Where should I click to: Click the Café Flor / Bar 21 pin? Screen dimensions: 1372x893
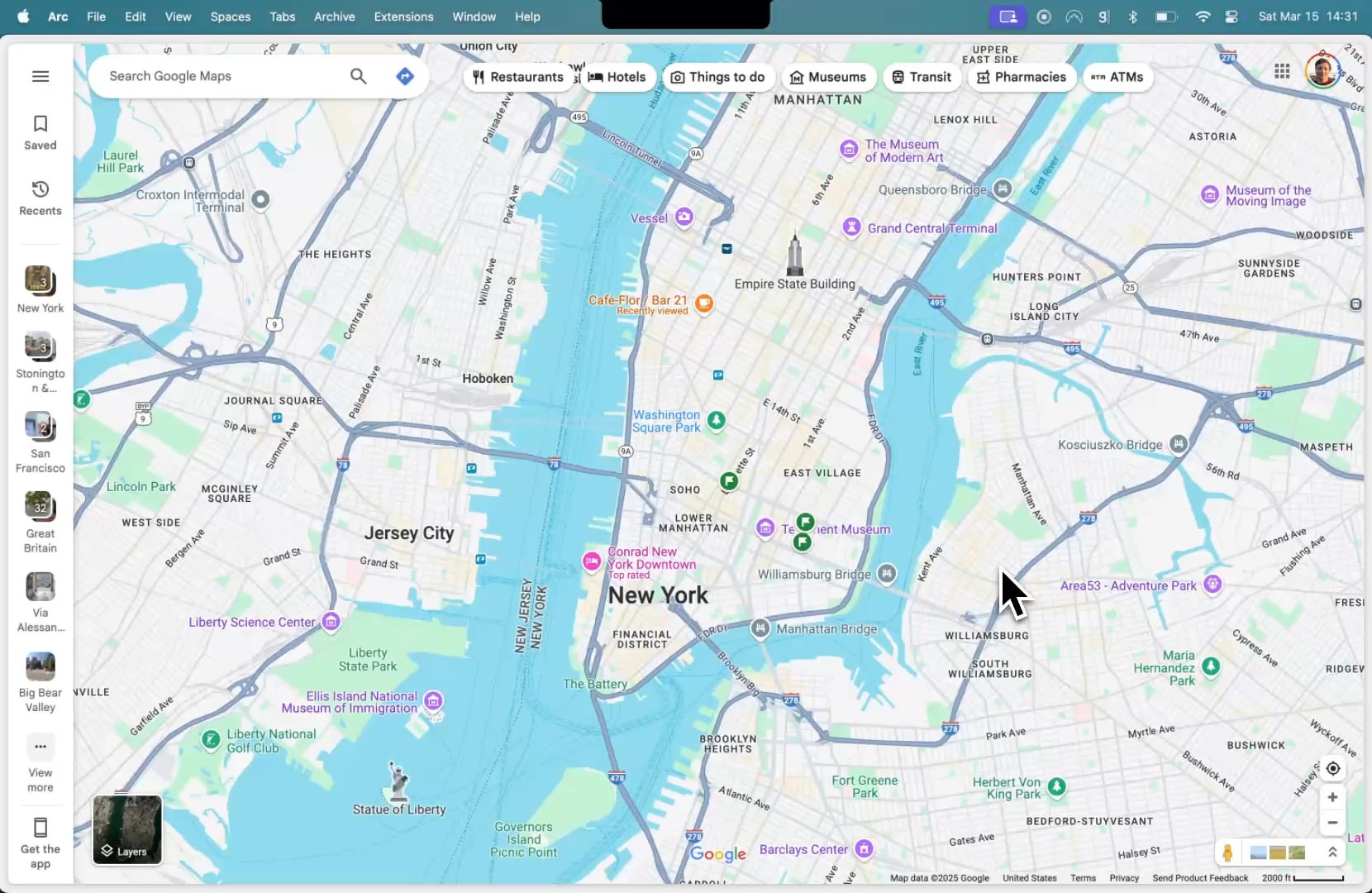point(704,303)
